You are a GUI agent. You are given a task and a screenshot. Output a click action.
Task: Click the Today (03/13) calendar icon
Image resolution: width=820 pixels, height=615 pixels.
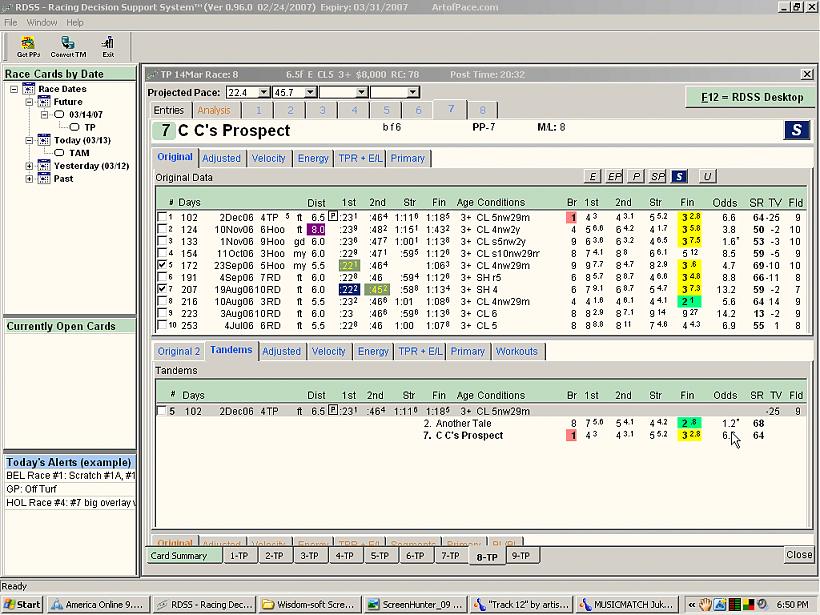coord(44,140)
